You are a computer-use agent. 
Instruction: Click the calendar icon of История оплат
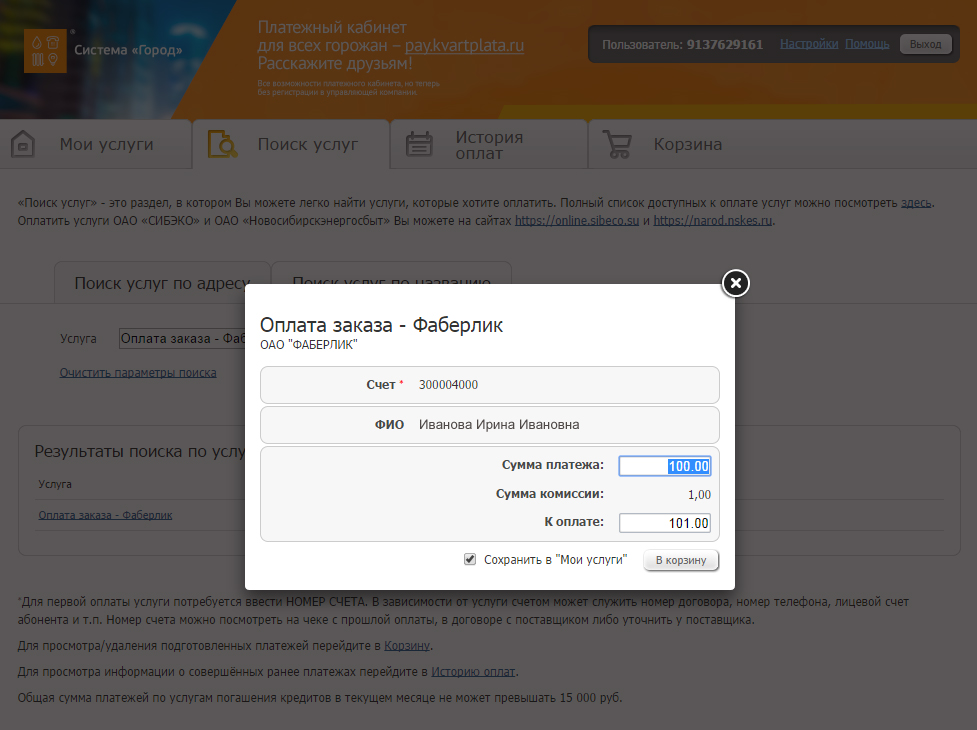(419, 144)
